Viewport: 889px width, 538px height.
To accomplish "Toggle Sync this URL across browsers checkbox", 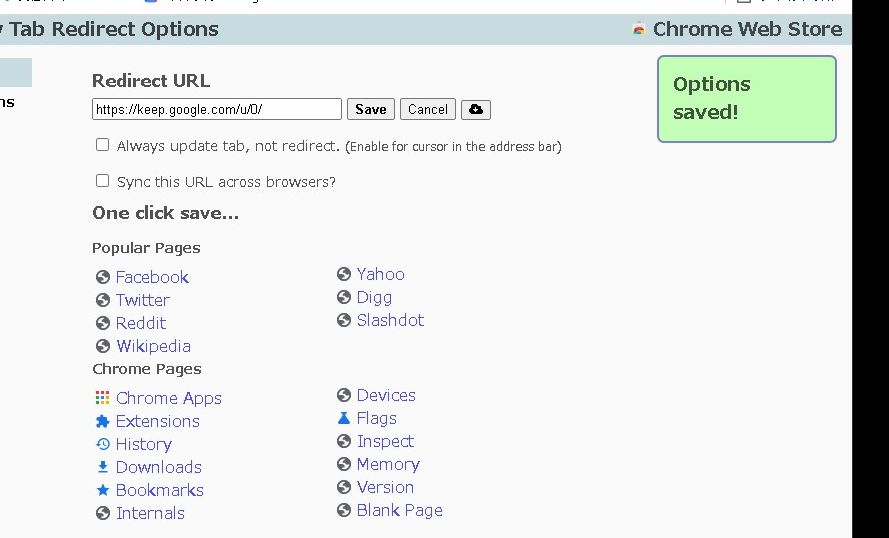I will [x=102, y=181].
